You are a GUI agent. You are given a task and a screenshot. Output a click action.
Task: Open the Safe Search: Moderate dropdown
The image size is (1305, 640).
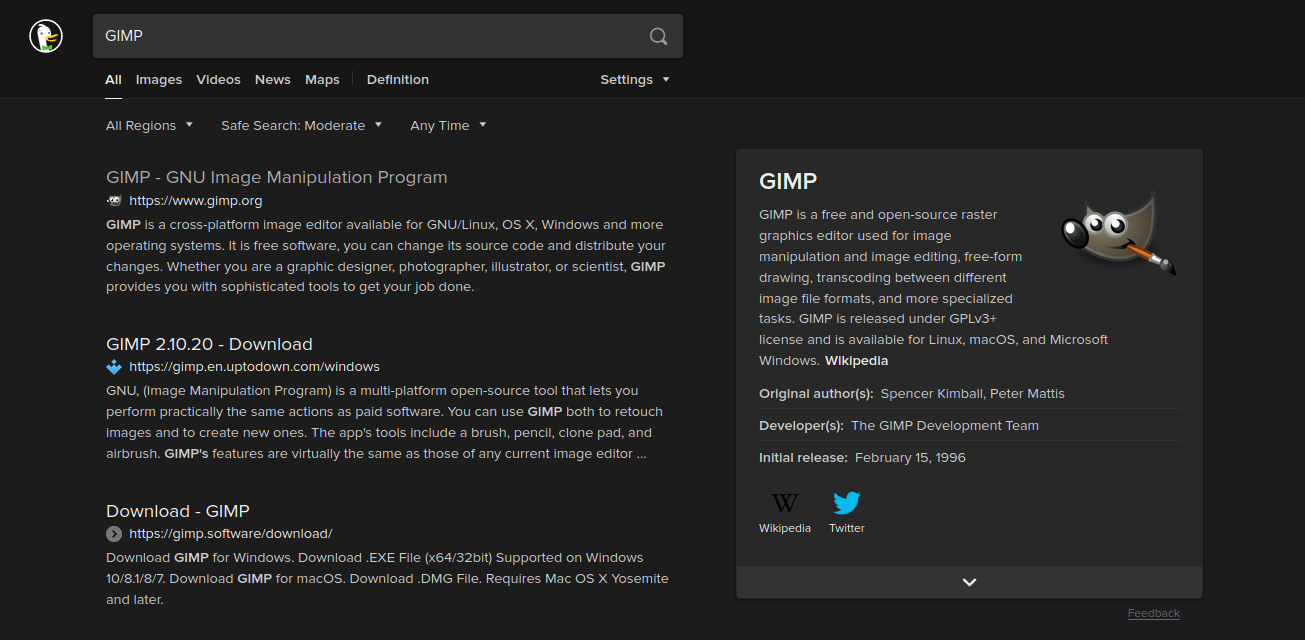point(301,126)
